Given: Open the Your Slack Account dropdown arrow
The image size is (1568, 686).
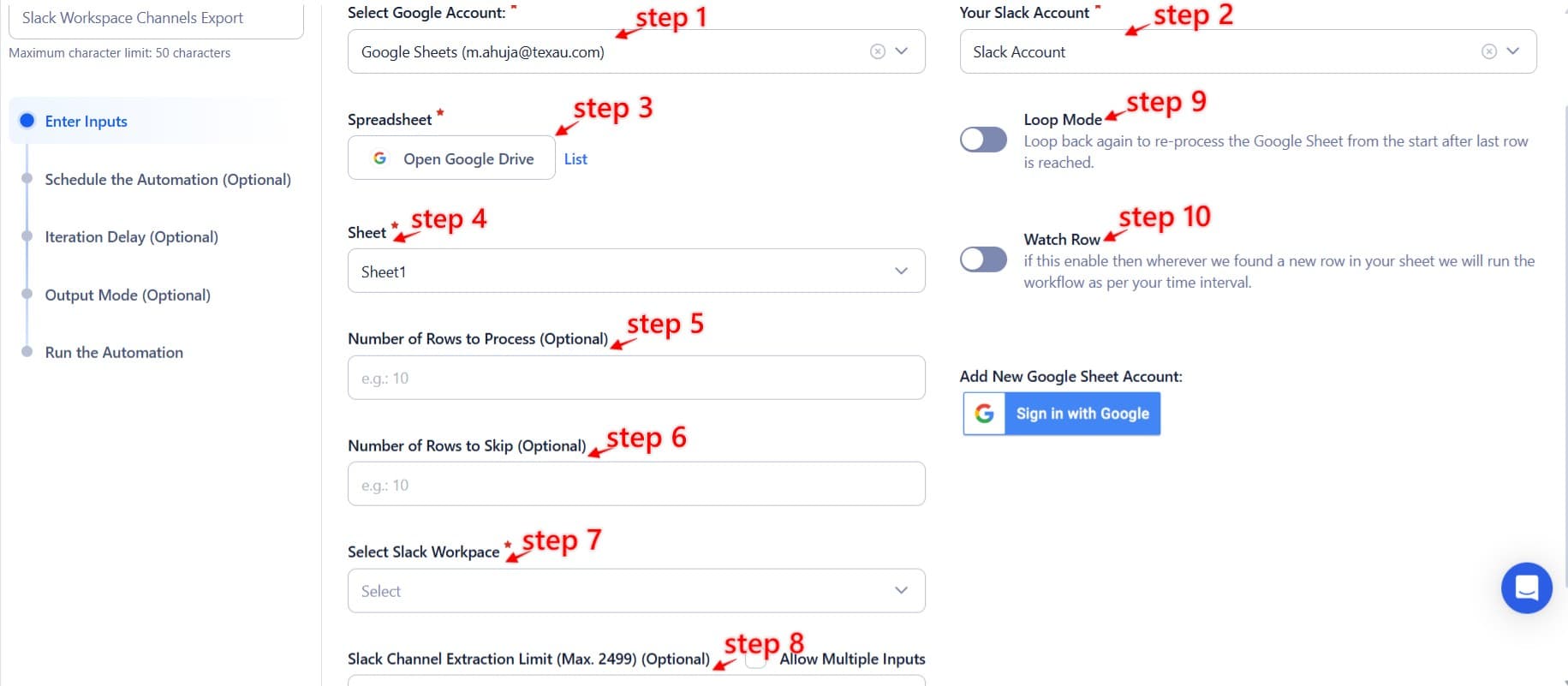Looking at the screenshot, I should pos(1511,51).
